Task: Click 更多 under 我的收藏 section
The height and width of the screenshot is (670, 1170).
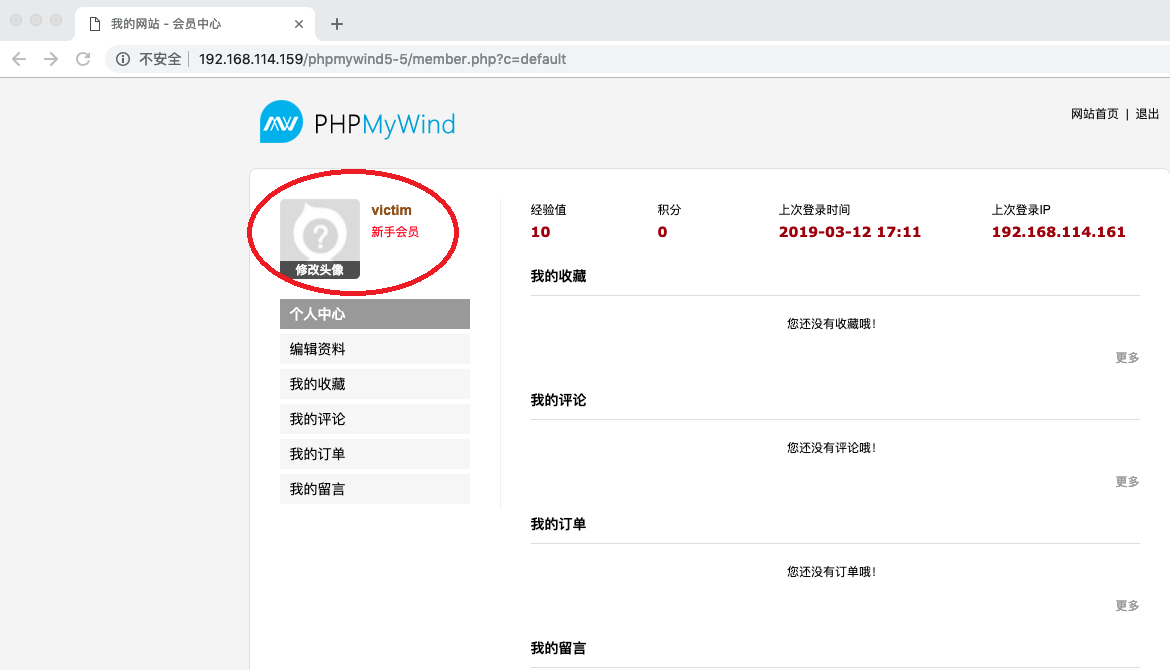Action: pyautogui.click(x=1127, y=358)
